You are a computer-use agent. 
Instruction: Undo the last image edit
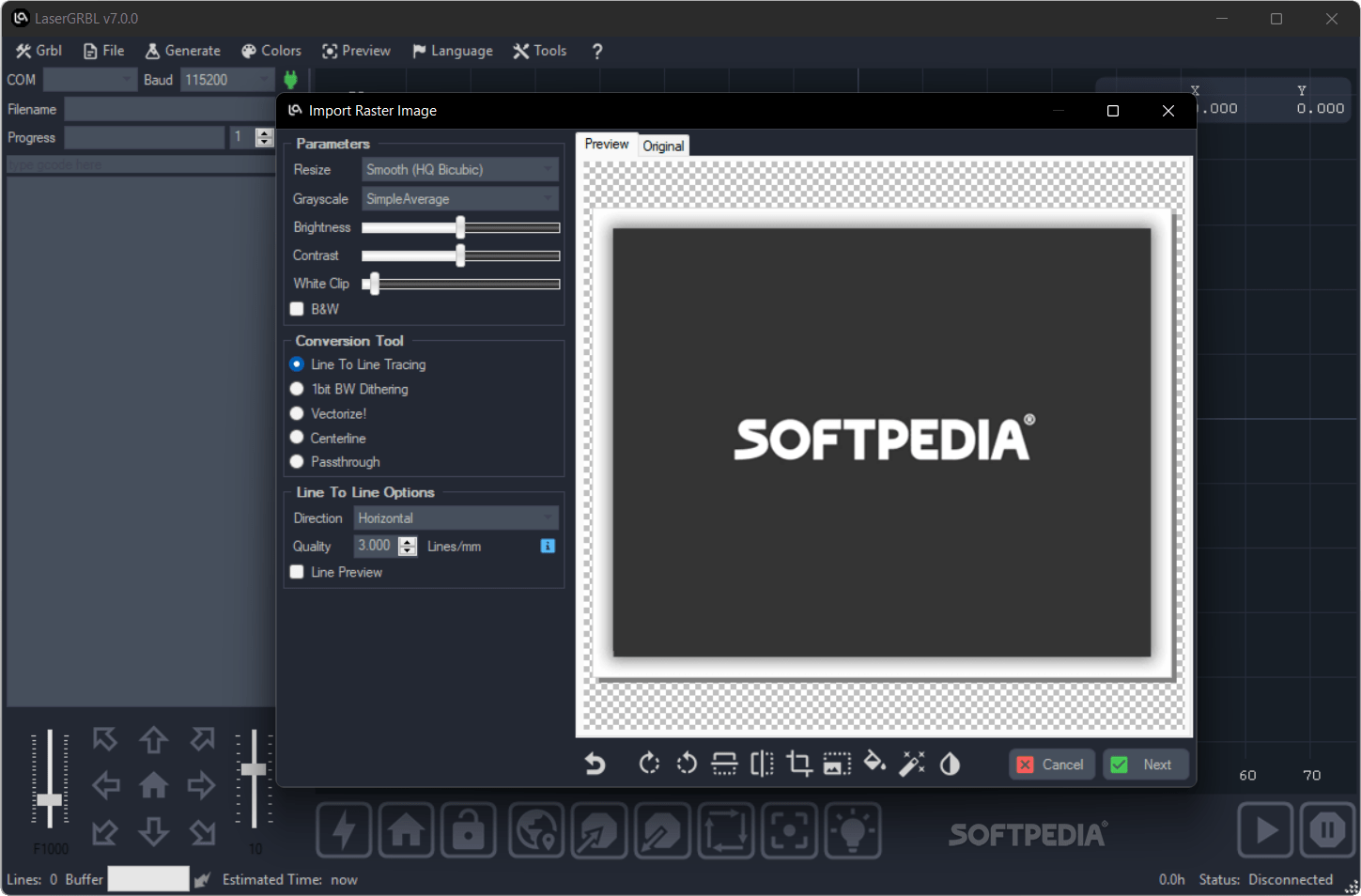click(x=595, y=764)
